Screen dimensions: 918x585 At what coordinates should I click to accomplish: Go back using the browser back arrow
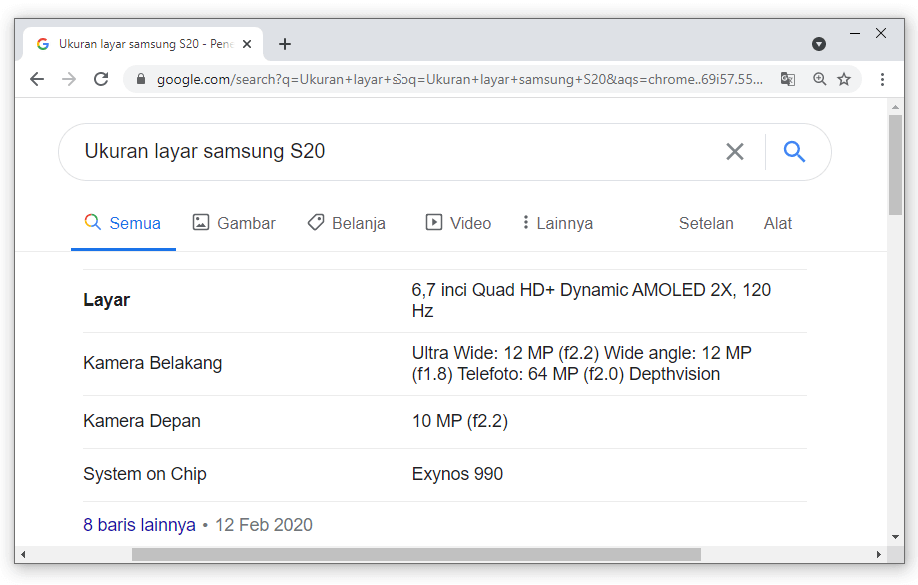pyautogui.click(x=37, y=79)
